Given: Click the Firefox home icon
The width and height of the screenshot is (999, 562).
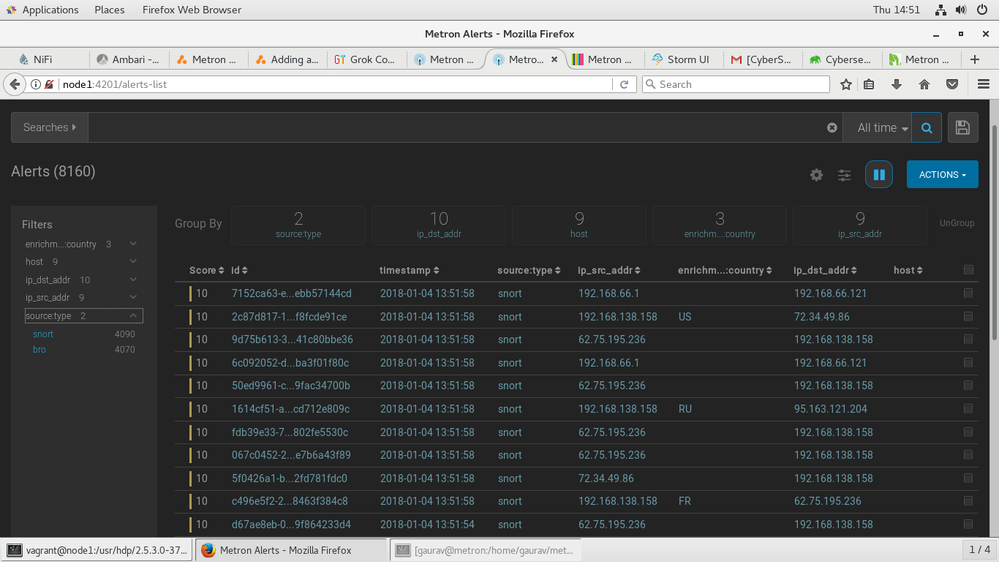Looking at the screenshot, I should click(x=924, y=85).
